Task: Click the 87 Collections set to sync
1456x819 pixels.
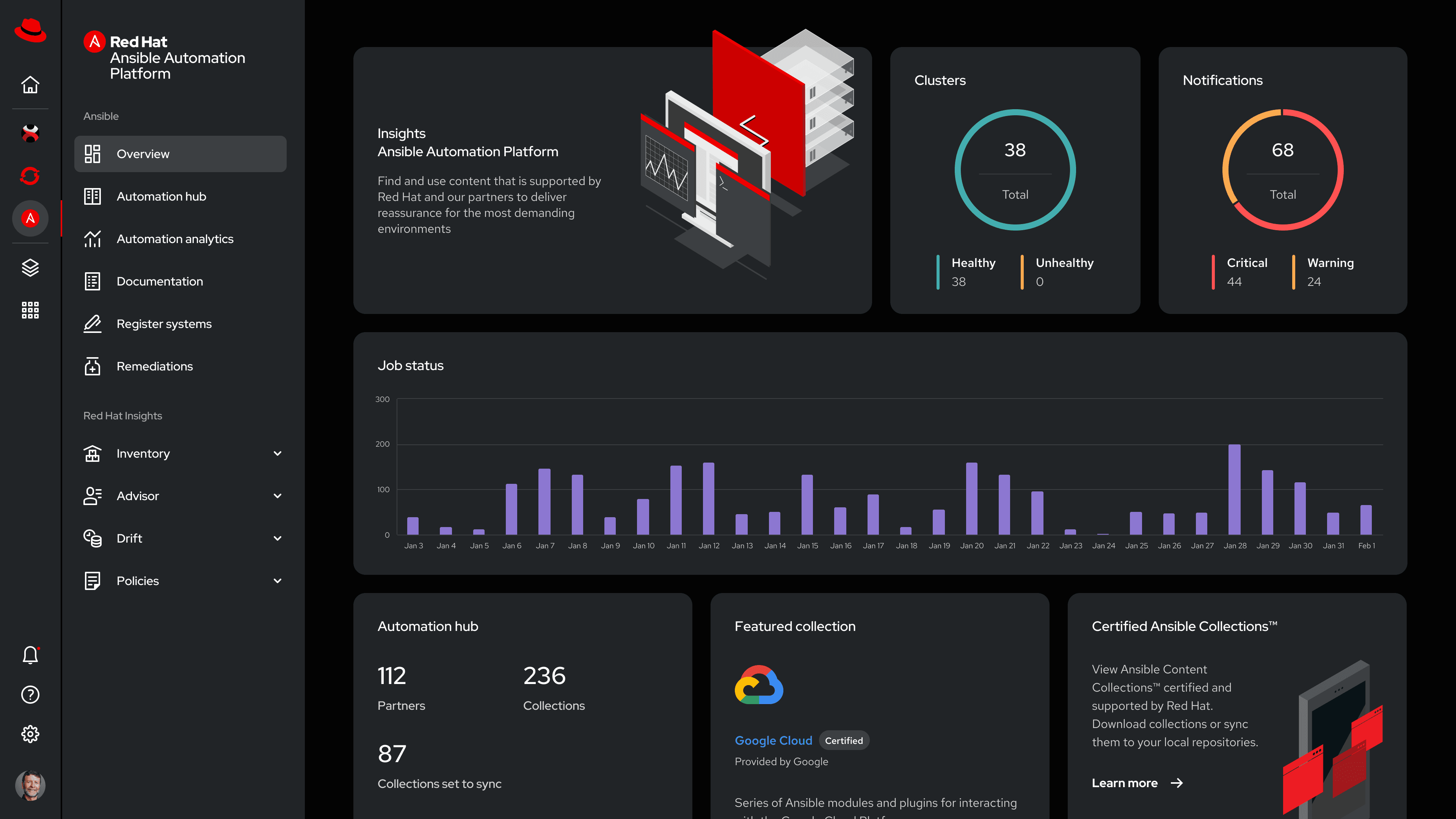Action: coord(392,753)
